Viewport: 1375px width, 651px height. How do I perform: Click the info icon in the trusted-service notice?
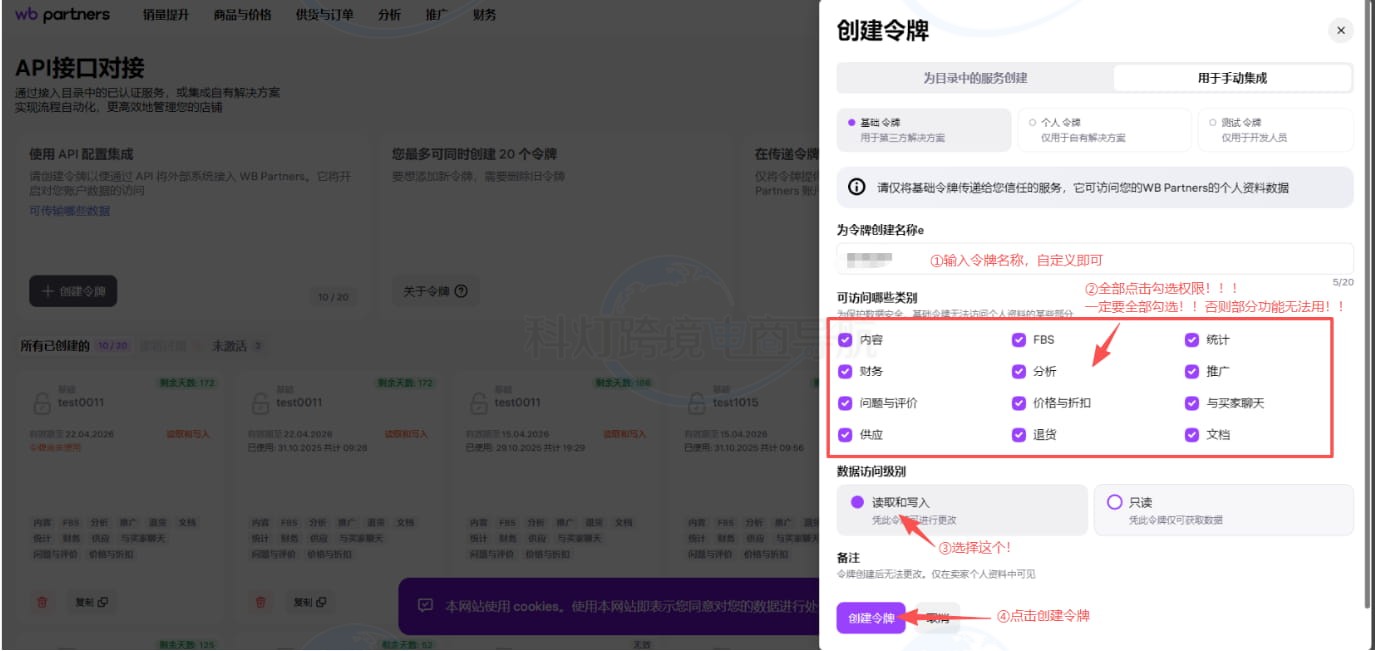(x=857, y=187)
